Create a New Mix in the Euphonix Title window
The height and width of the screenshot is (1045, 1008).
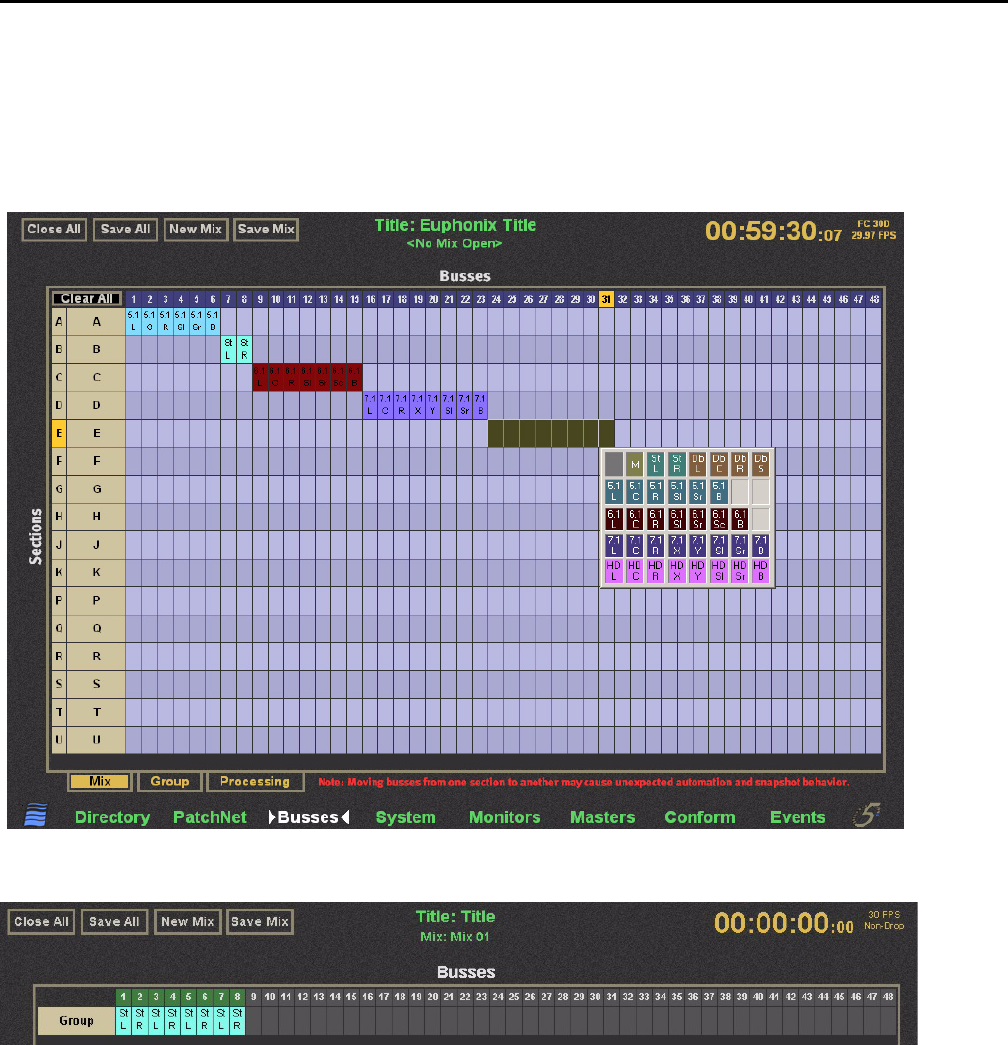tap(195, 229)
